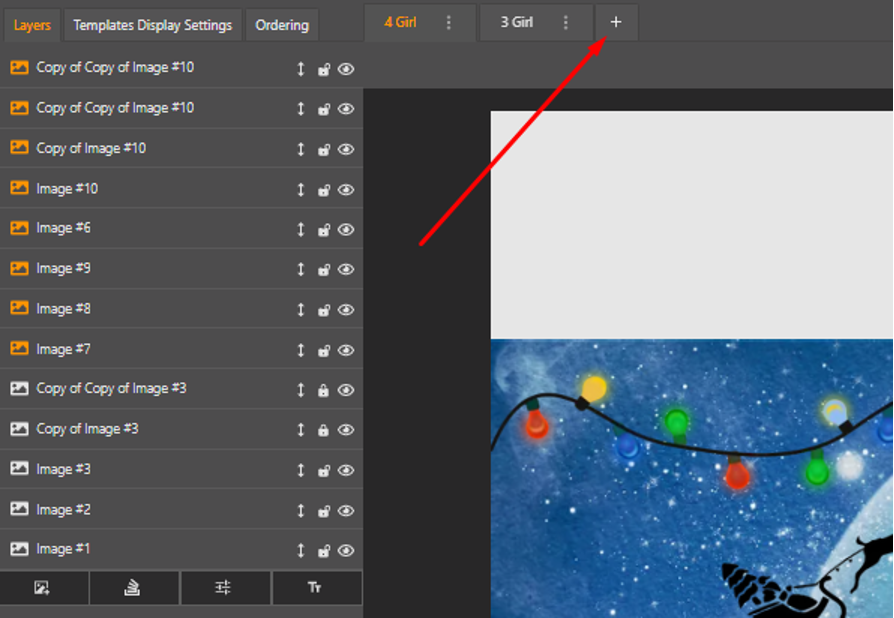The image size is (894, 618).
Task: Select the Image #7 layer name
Action: 63,349
